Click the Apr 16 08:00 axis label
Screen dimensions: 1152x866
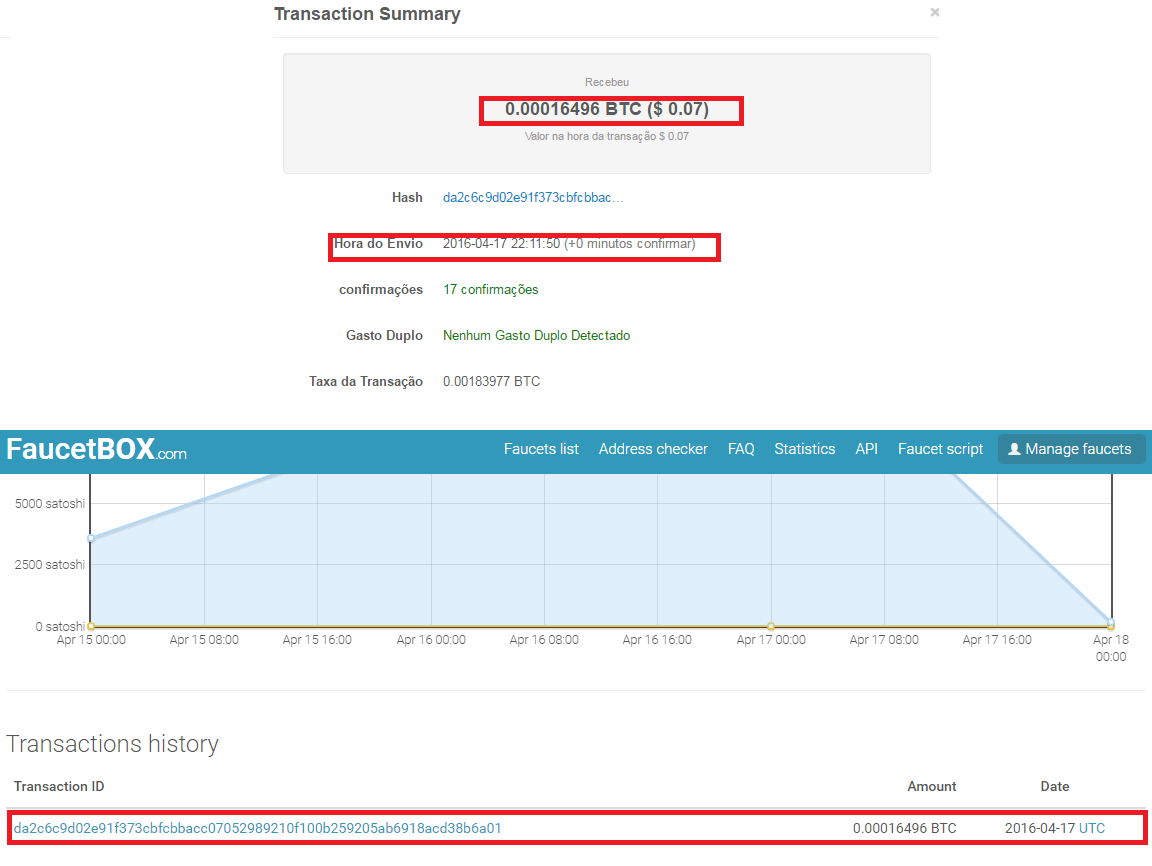(544, 640)
